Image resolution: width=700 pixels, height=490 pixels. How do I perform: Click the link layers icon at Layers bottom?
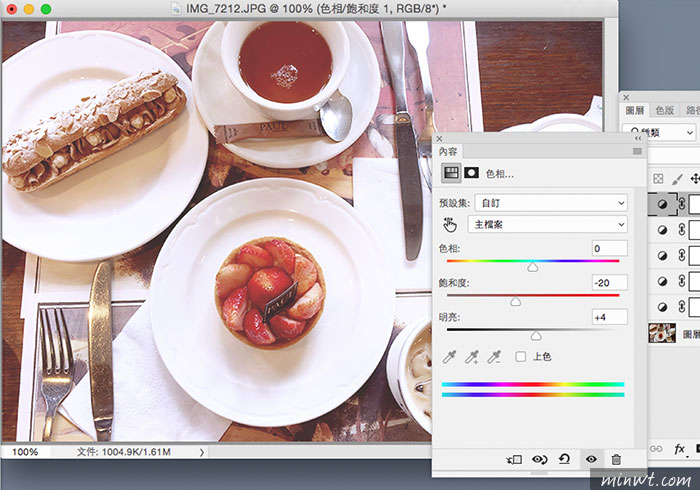coord(656,449)
